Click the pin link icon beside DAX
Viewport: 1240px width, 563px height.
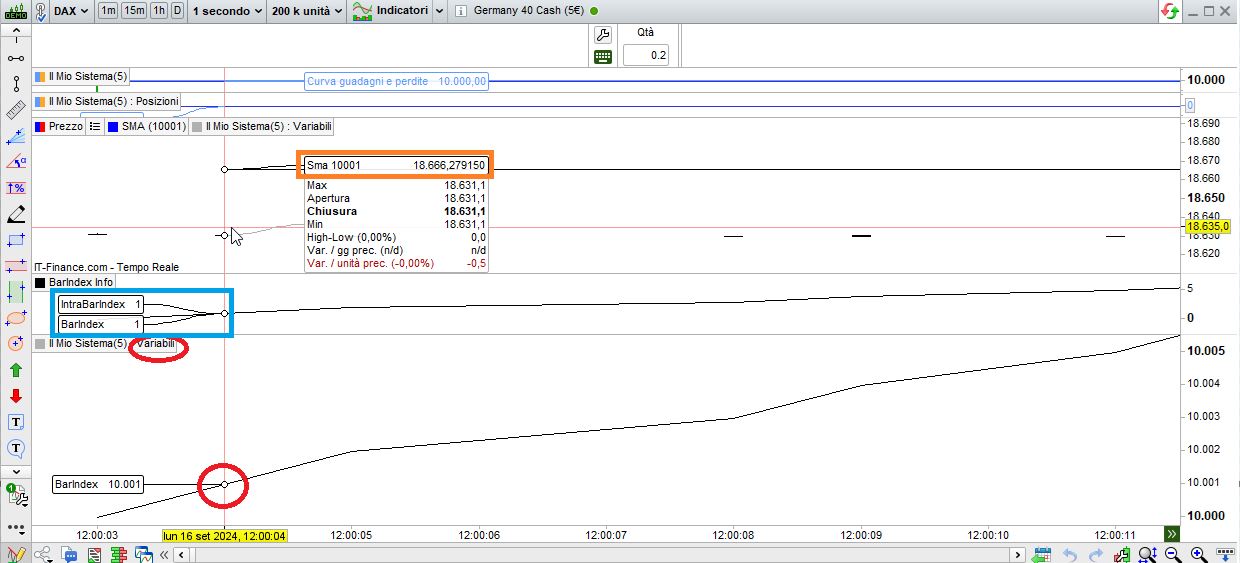coord(39,11)
